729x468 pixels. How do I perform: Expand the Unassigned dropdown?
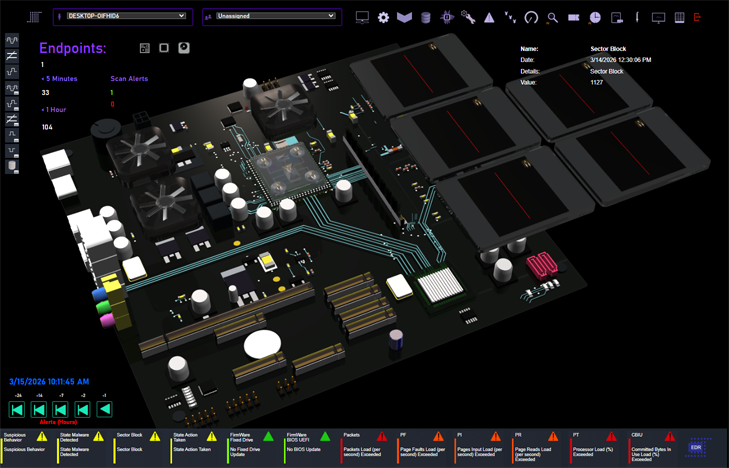tap(272, 16)
